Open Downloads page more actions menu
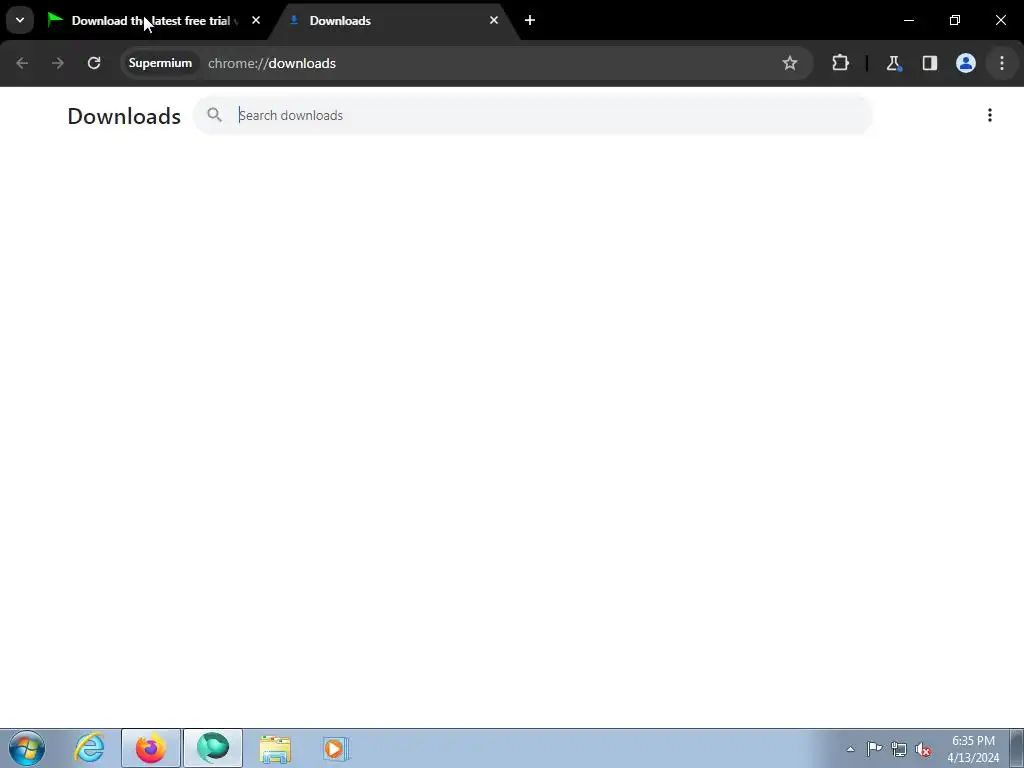 click(989, 115)
